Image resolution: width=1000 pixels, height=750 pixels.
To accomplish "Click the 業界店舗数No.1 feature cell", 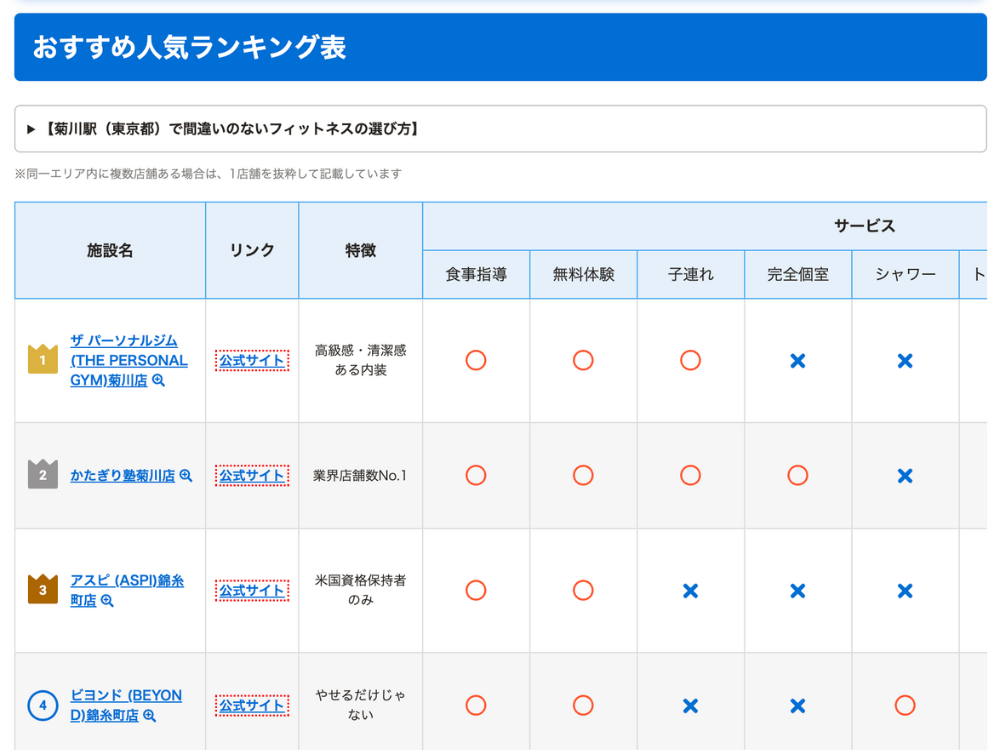I will tap(360, 476).
